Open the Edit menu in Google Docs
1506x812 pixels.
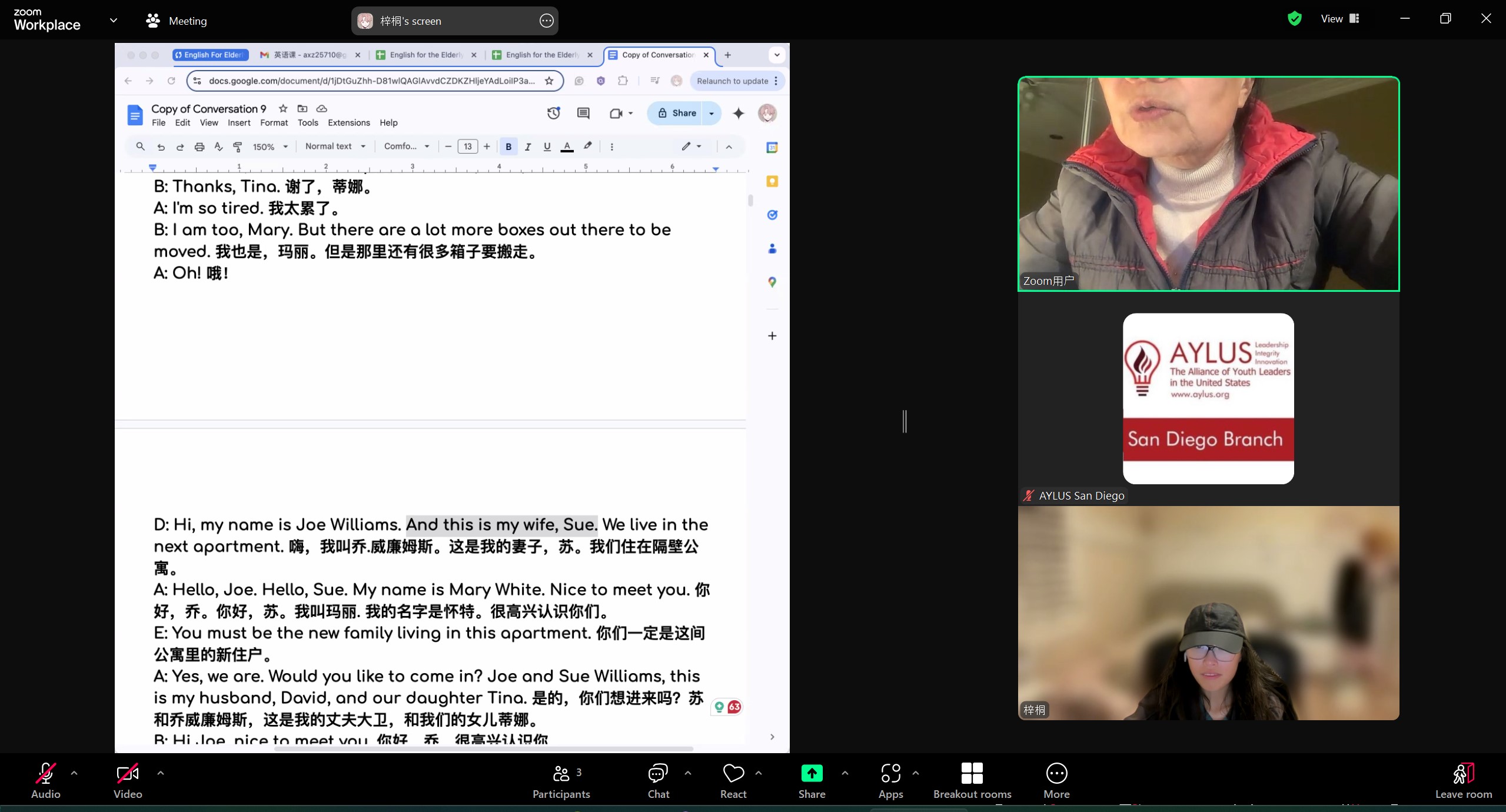point(182,122)
